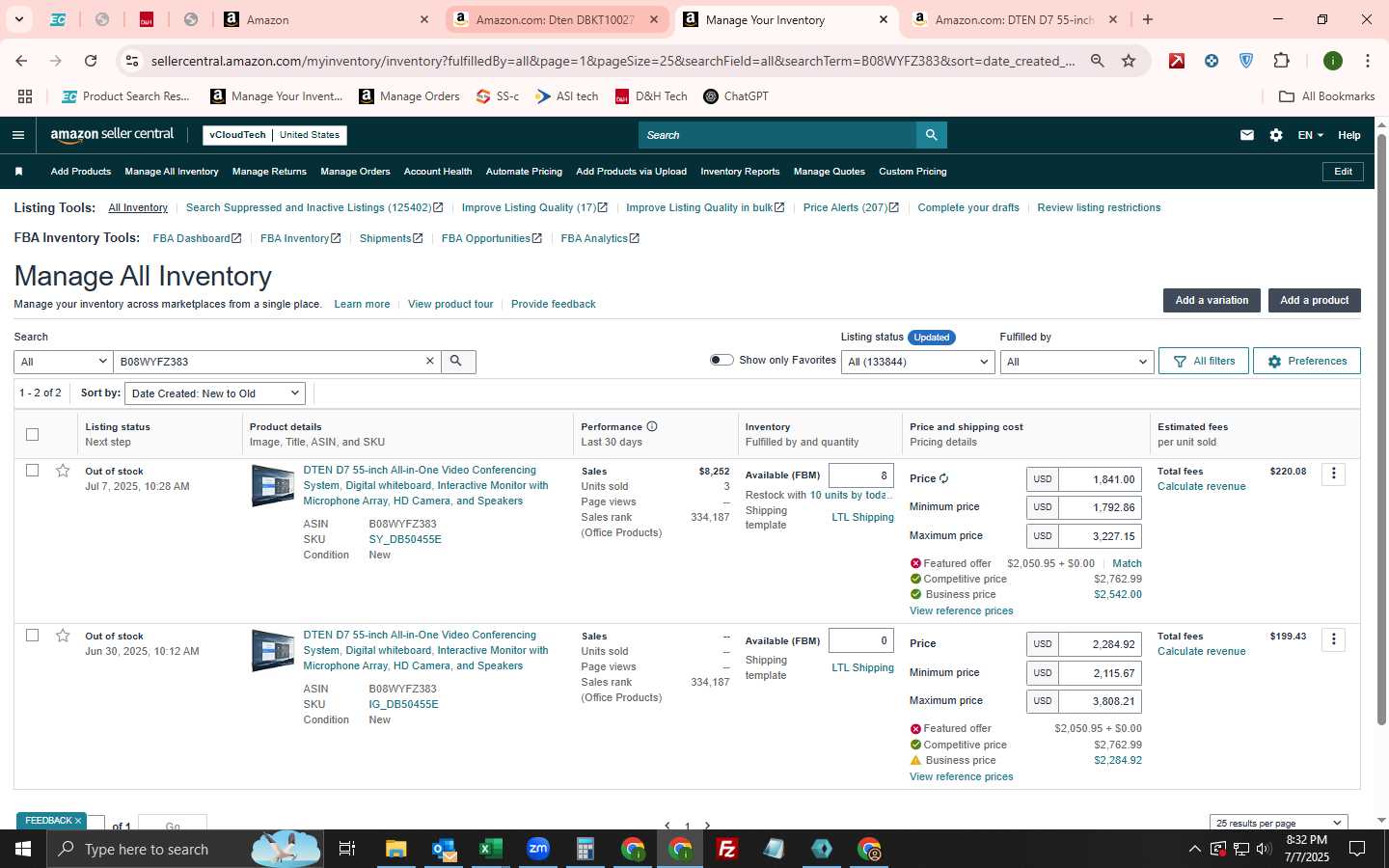Screen dimensions: 1389x868
Task: Click the top Seller Central search box
Action: 776,135
